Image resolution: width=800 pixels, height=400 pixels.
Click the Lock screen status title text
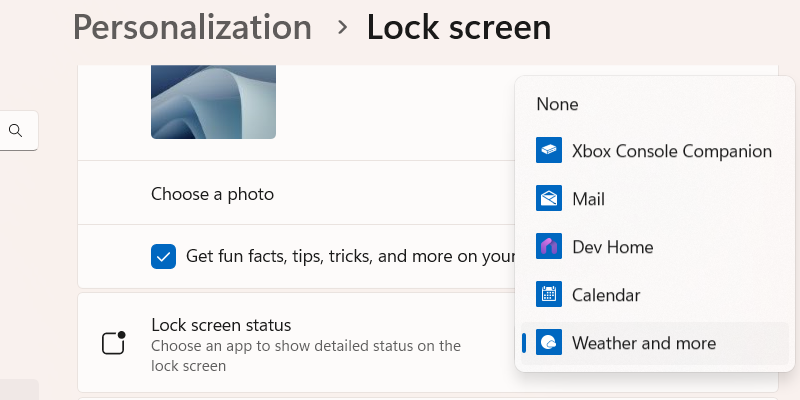click(221, 325)
